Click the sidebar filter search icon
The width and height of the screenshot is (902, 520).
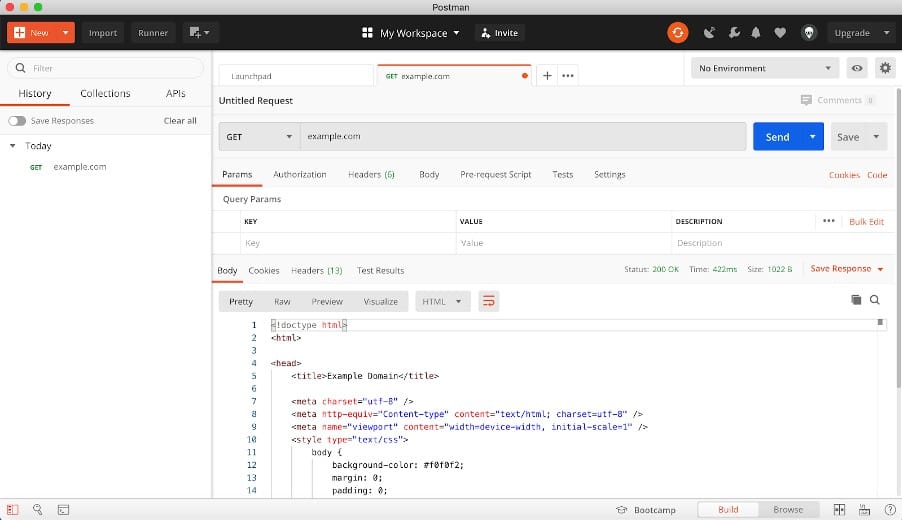tap(21, 68)
